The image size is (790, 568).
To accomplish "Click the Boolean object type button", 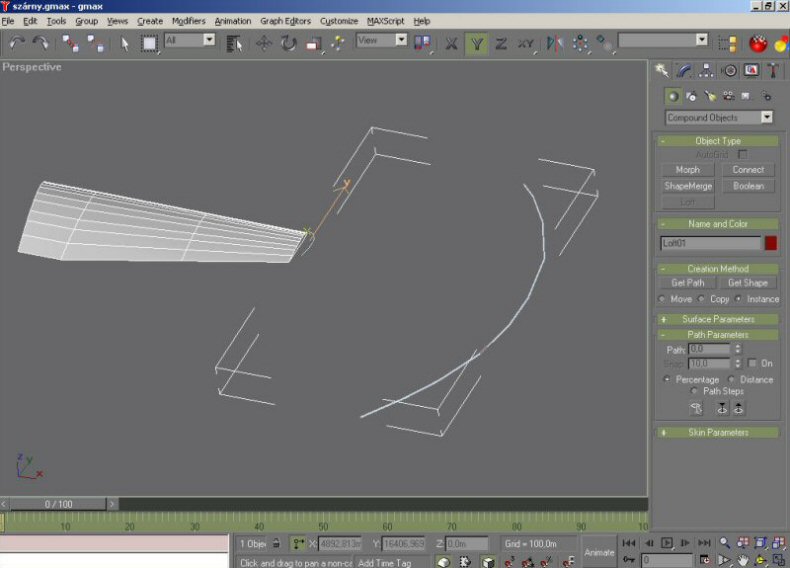I will click(748, 186).
